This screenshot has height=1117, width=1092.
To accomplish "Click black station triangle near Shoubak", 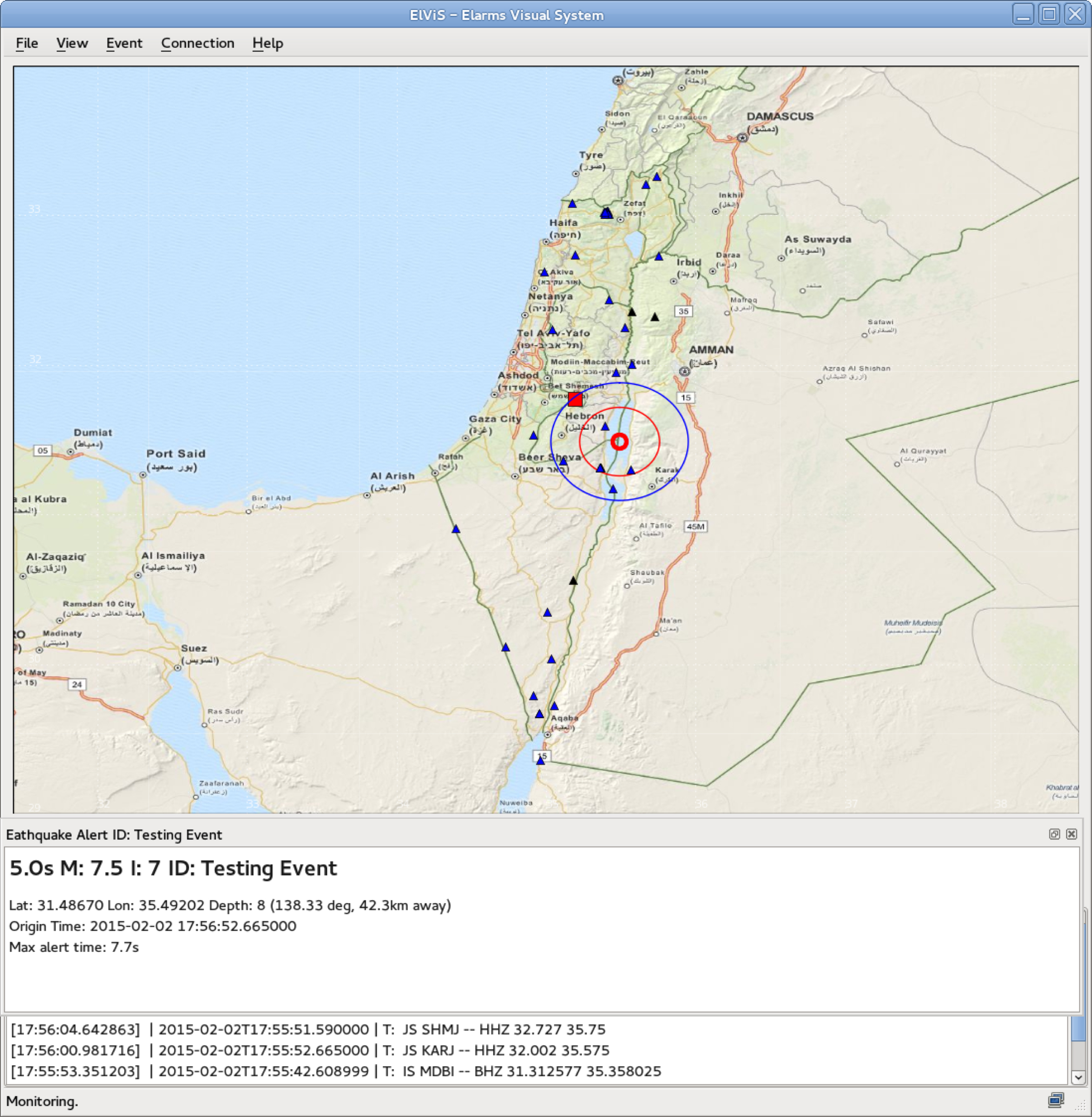I will click(x=573, y=581).
